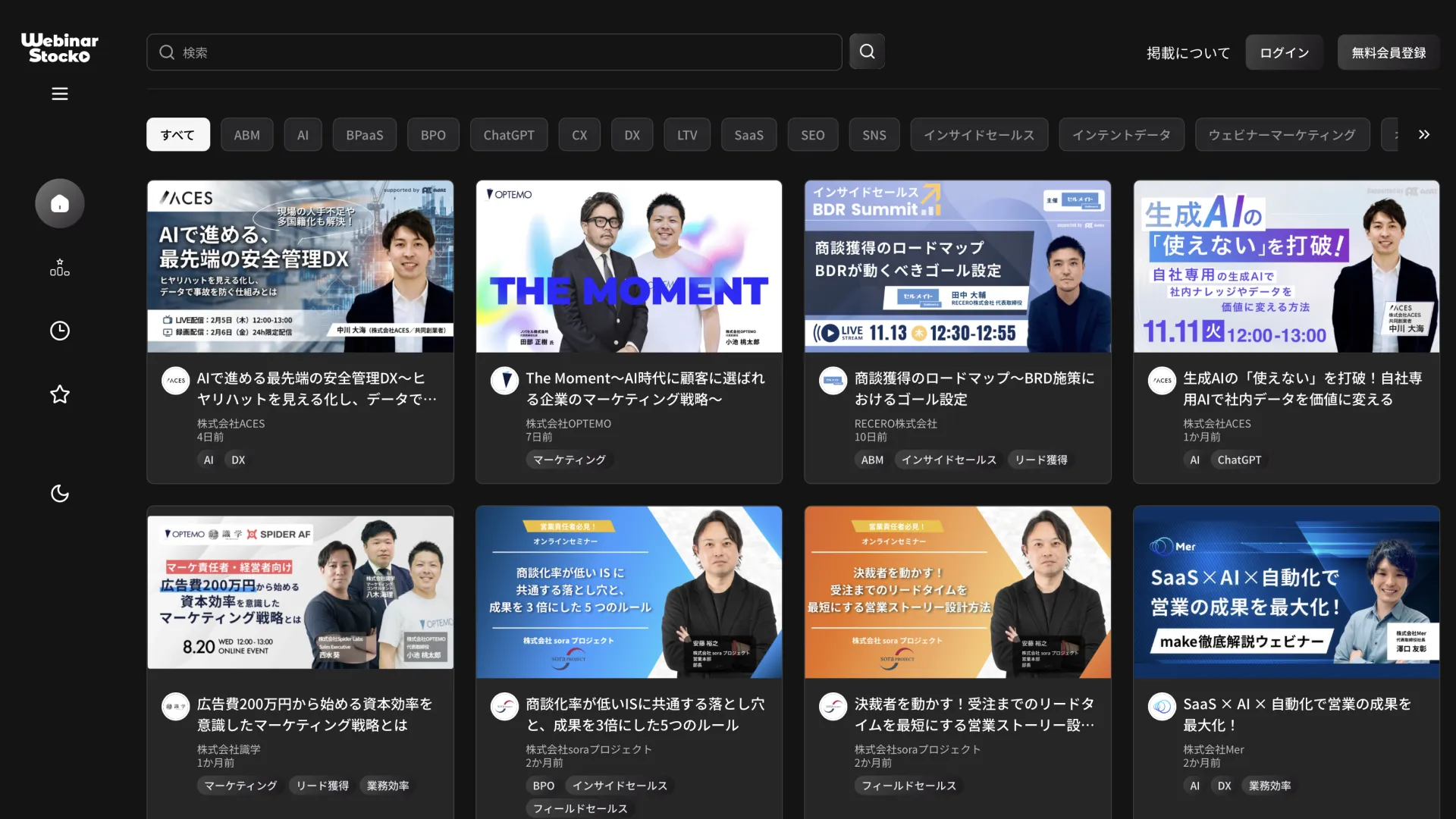Open THE MOMENT webinar thumbnail
Screen dimensions: 1456x819
click(x=628, y=266)
